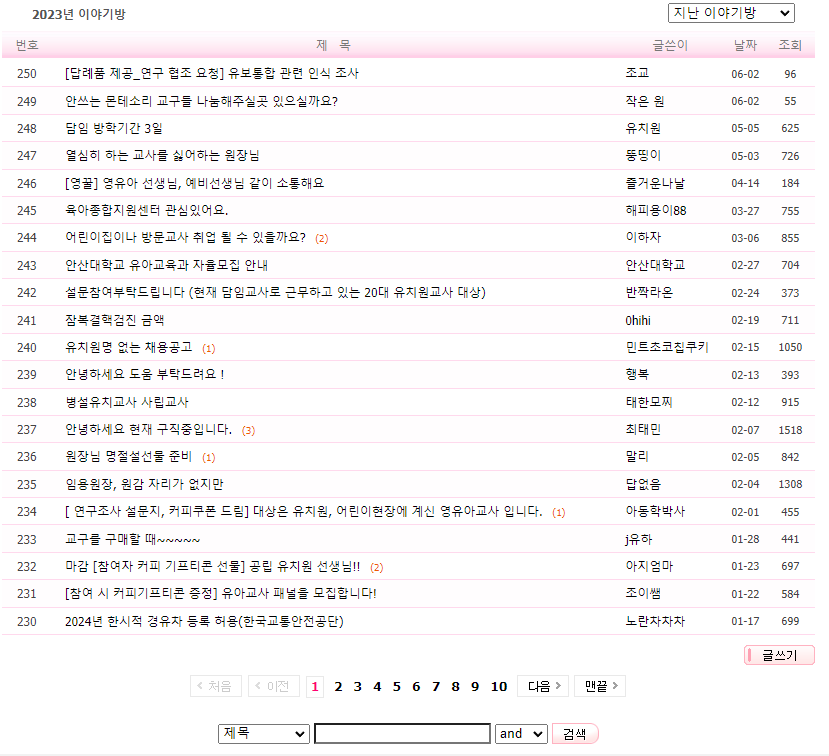Click the 검색 search button

point(575,733)
